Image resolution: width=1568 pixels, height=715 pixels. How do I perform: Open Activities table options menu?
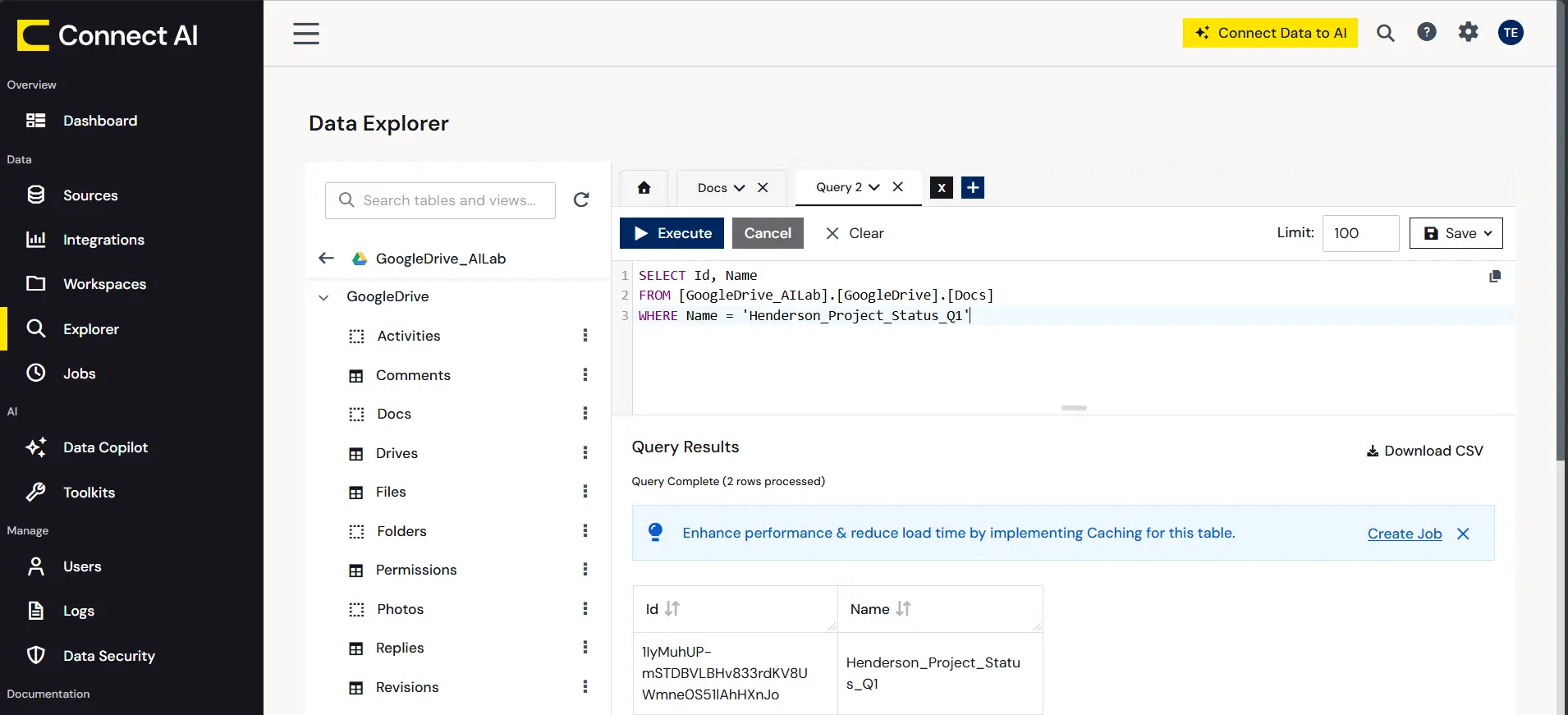[585, 335]
